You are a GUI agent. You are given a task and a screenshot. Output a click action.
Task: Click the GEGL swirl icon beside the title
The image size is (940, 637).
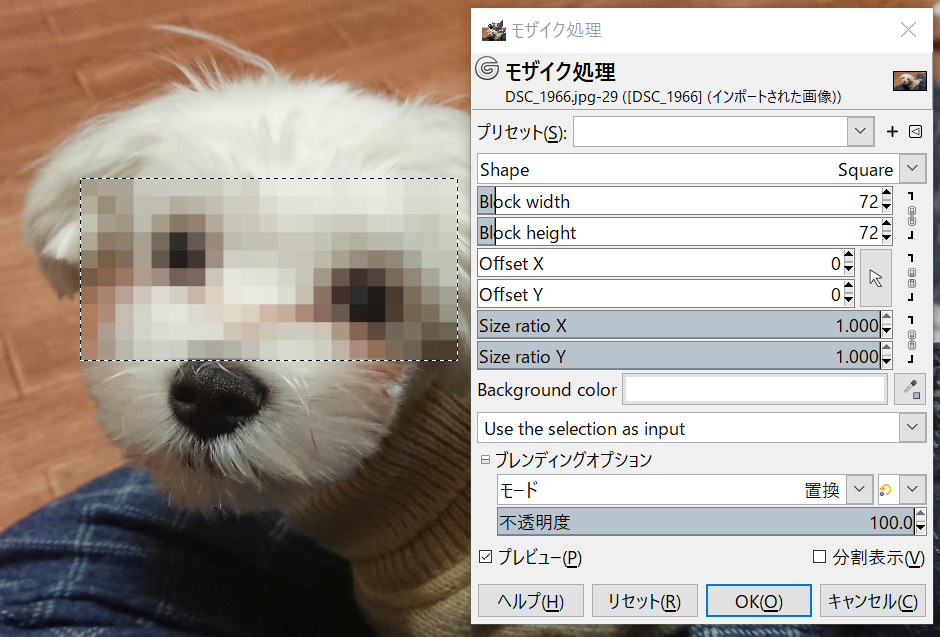(x=487, y=68)
